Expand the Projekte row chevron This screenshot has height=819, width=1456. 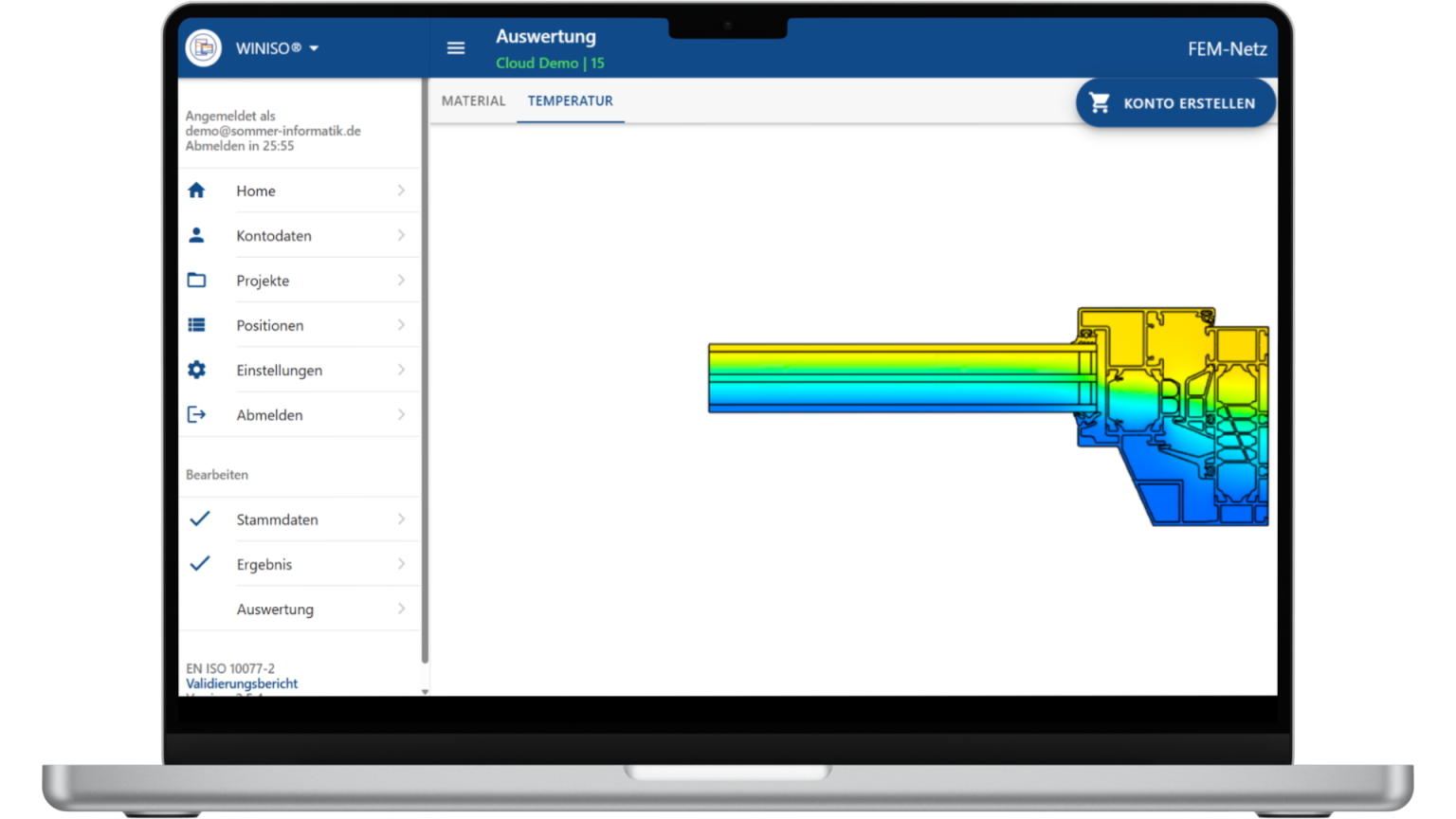(401, 281)
